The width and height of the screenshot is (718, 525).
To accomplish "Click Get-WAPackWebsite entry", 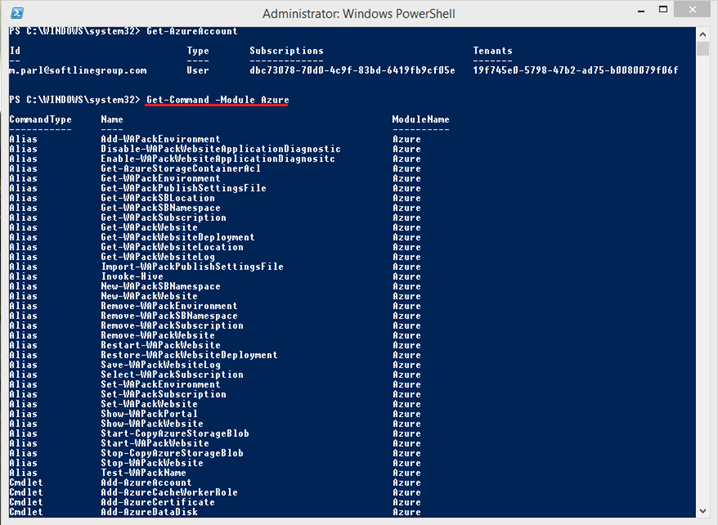I will pos(149,227).
